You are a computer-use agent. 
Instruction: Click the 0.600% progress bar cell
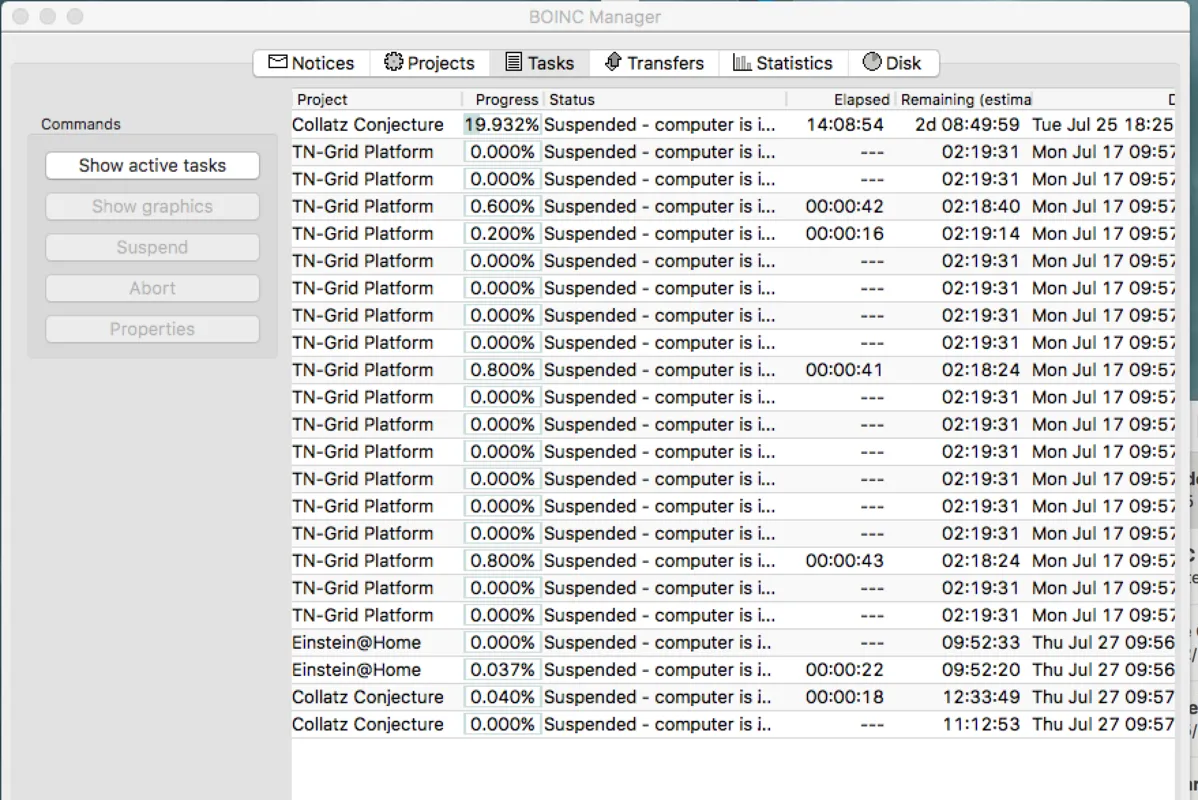point(502,206)
